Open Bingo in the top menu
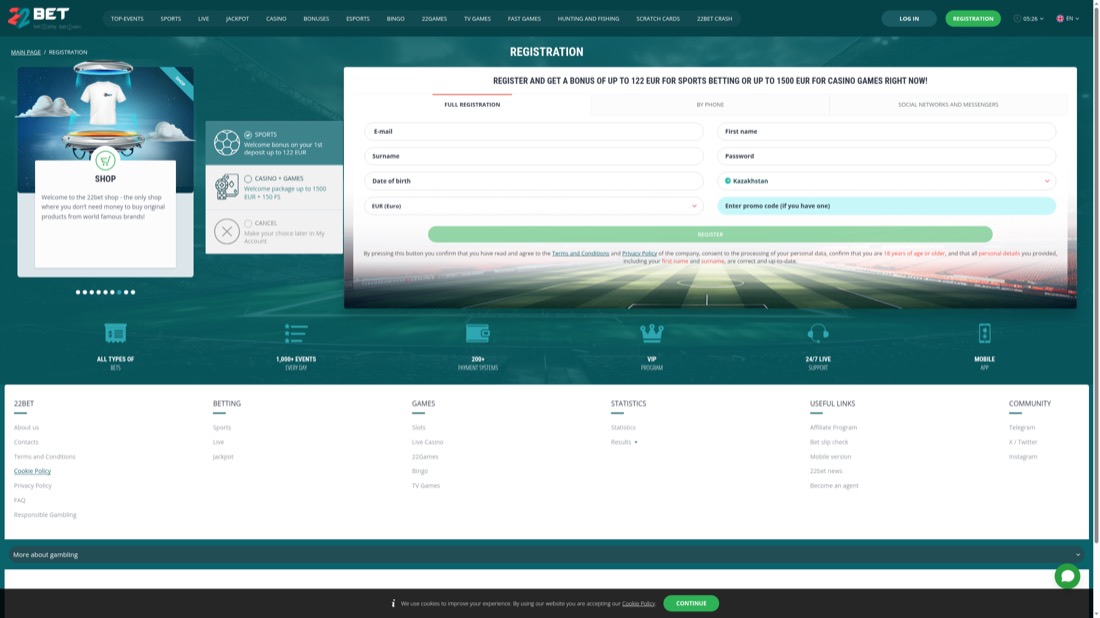The width and height of the screenshot is (1100, 618). [x=396, y=19]
